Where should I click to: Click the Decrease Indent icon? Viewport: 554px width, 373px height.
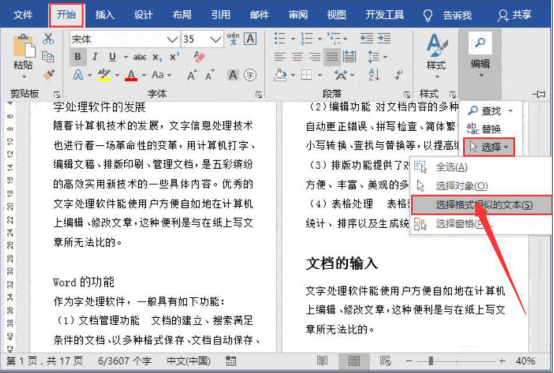pyautogui.click(x=366, y=39)
